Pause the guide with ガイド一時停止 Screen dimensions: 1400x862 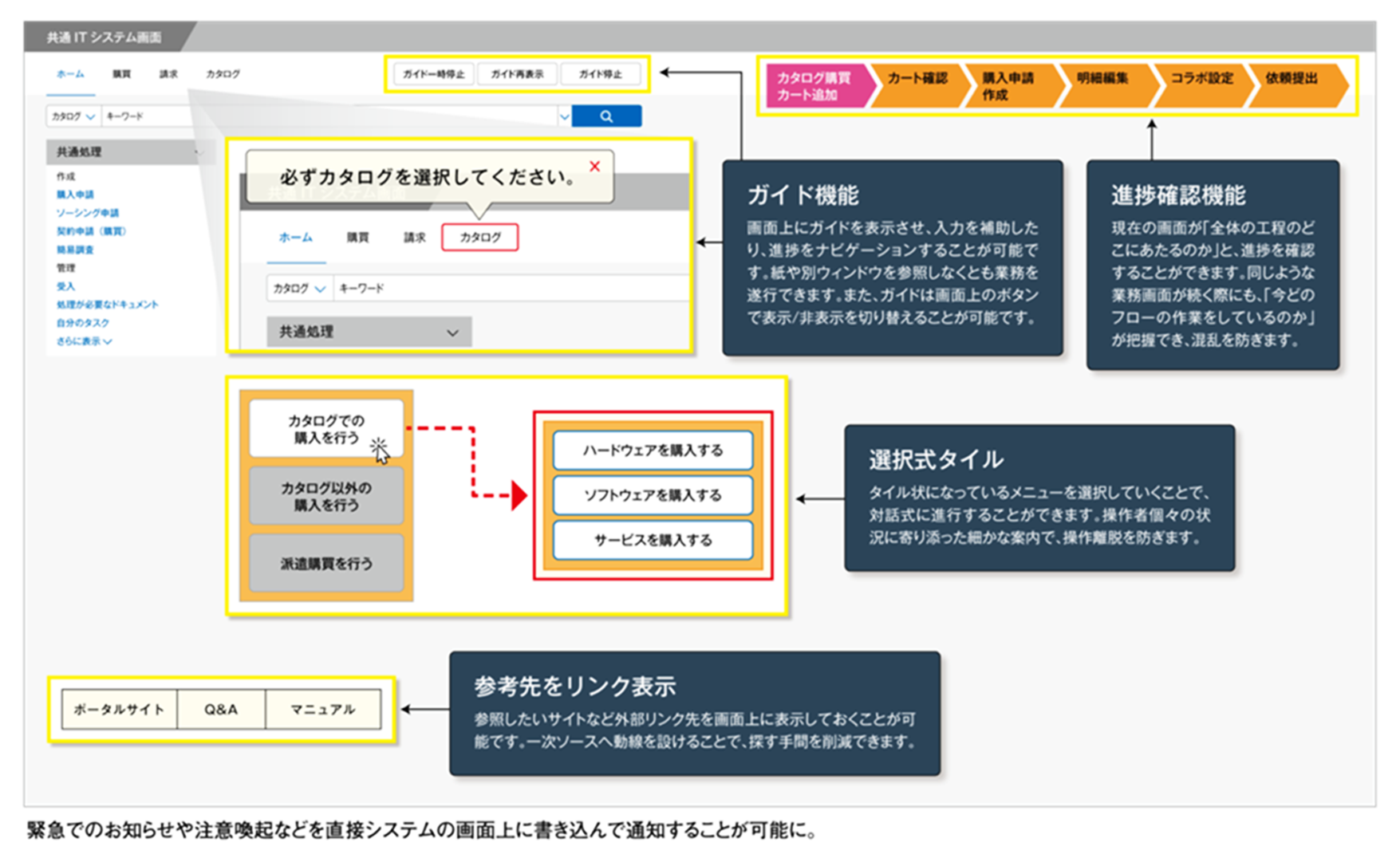tap(433, 73)
